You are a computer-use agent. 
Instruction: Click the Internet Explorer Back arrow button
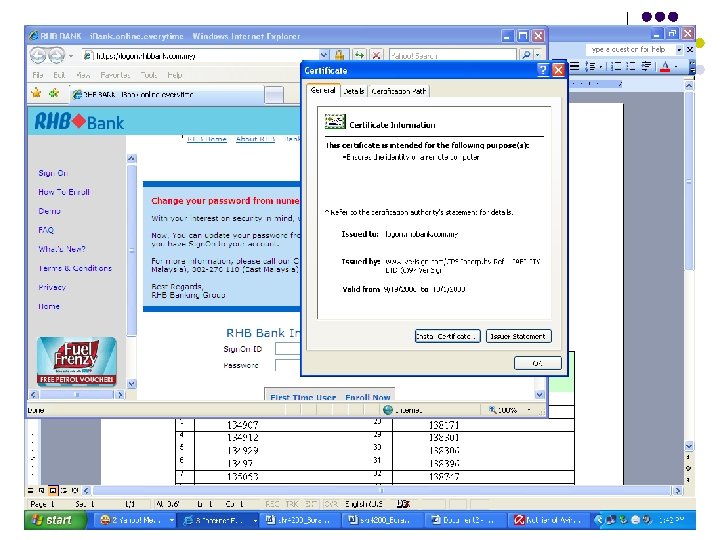point(38,56)
